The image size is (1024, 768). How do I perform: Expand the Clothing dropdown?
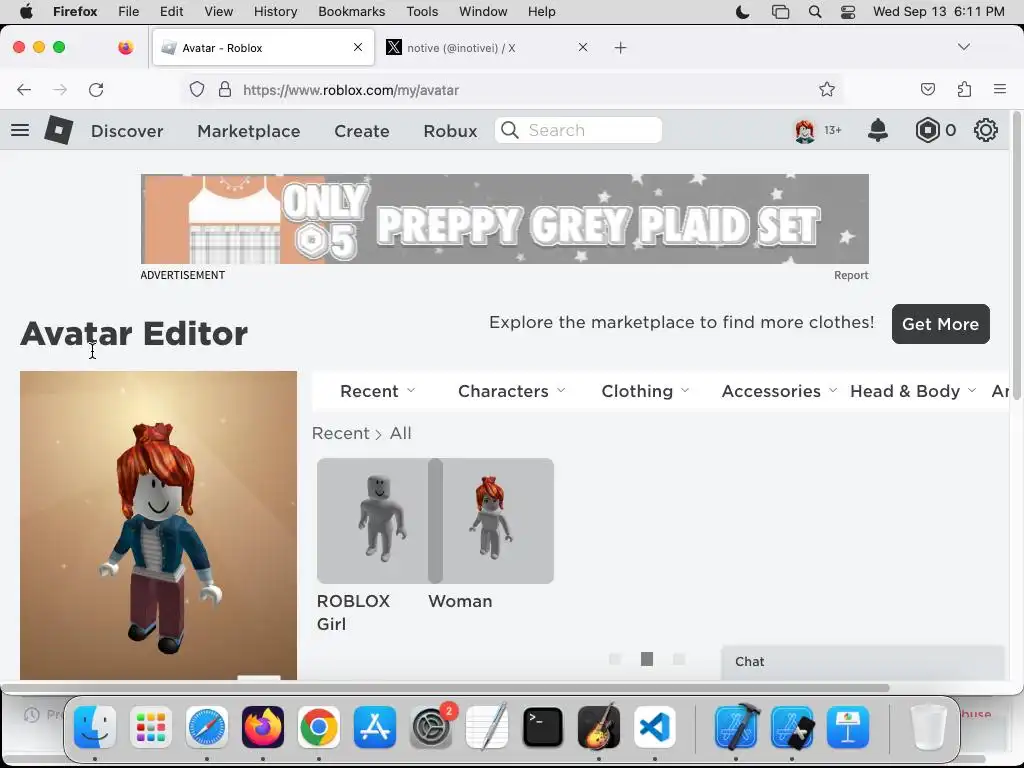(x=645, y=391)
